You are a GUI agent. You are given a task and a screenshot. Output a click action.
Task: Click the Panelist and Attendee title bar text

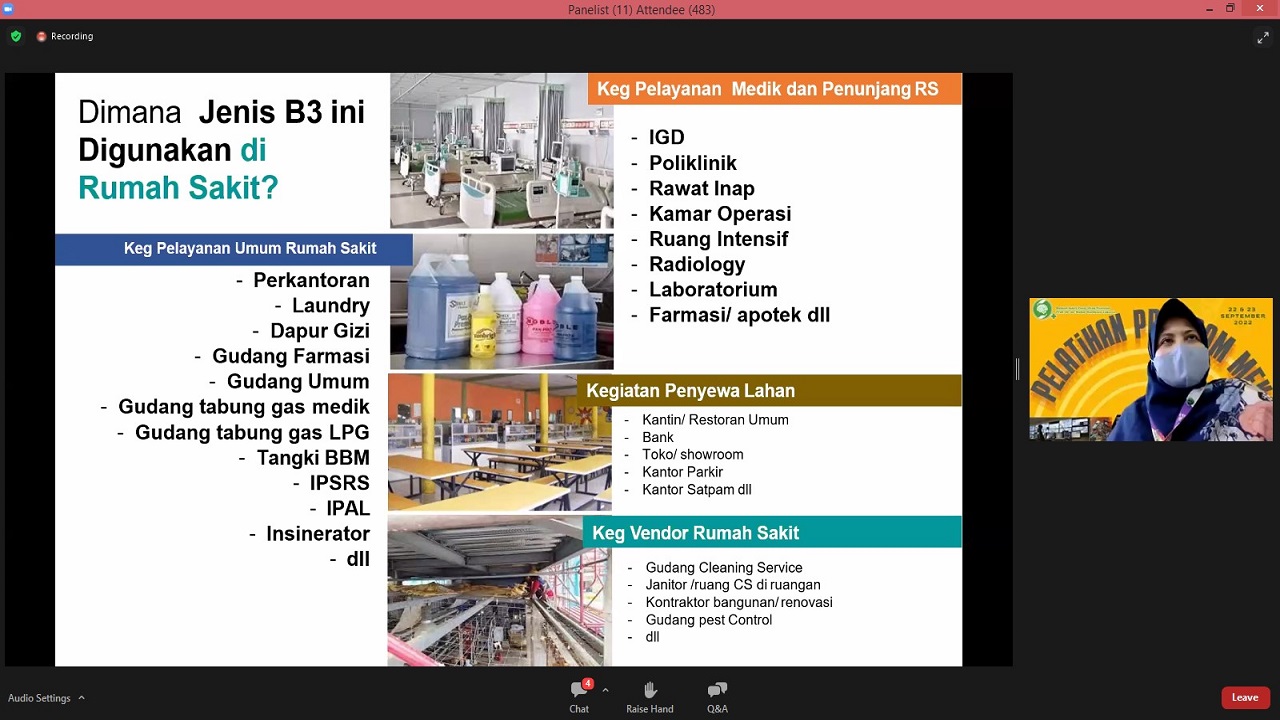(641, 10)
